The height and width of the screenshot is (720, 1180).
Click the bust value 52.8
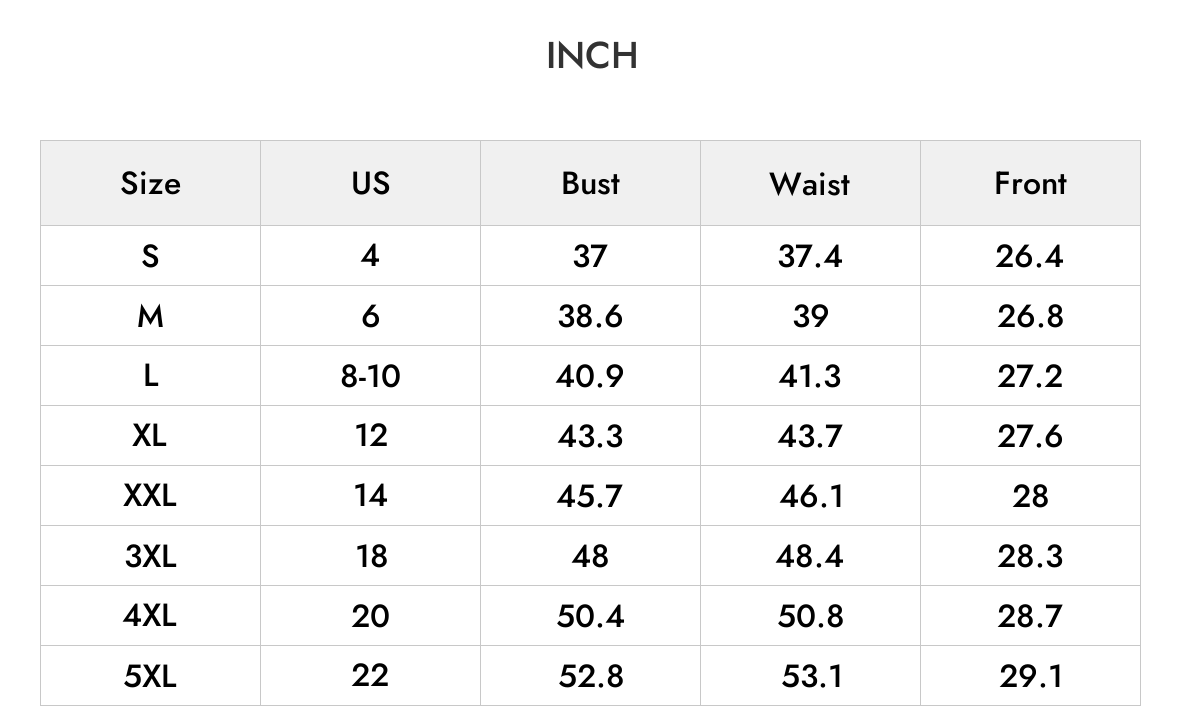[590, 676]
